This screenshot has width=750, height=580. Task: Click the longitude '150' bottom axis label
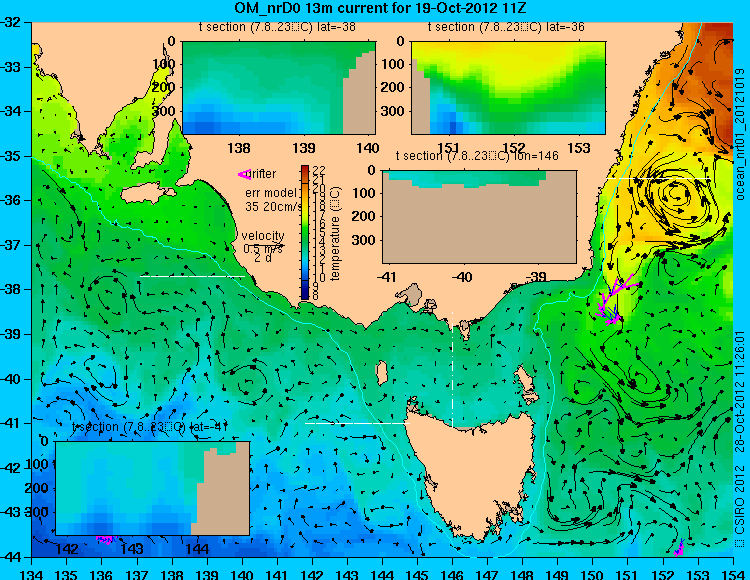click(x=592, y=573)
